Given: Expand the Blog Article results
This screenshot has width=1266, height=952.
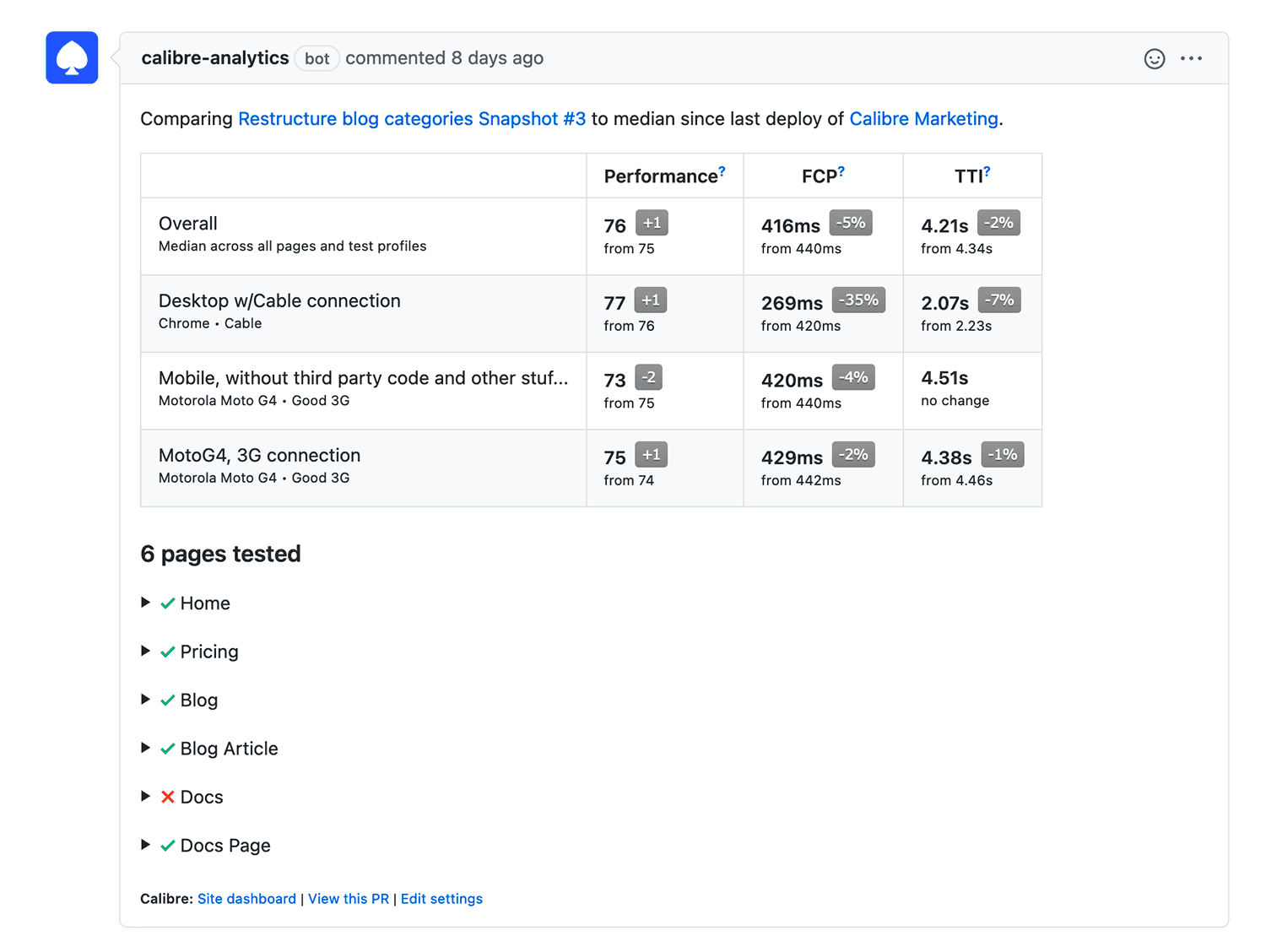Looking at the screenshot, I should tap(145, 748).
